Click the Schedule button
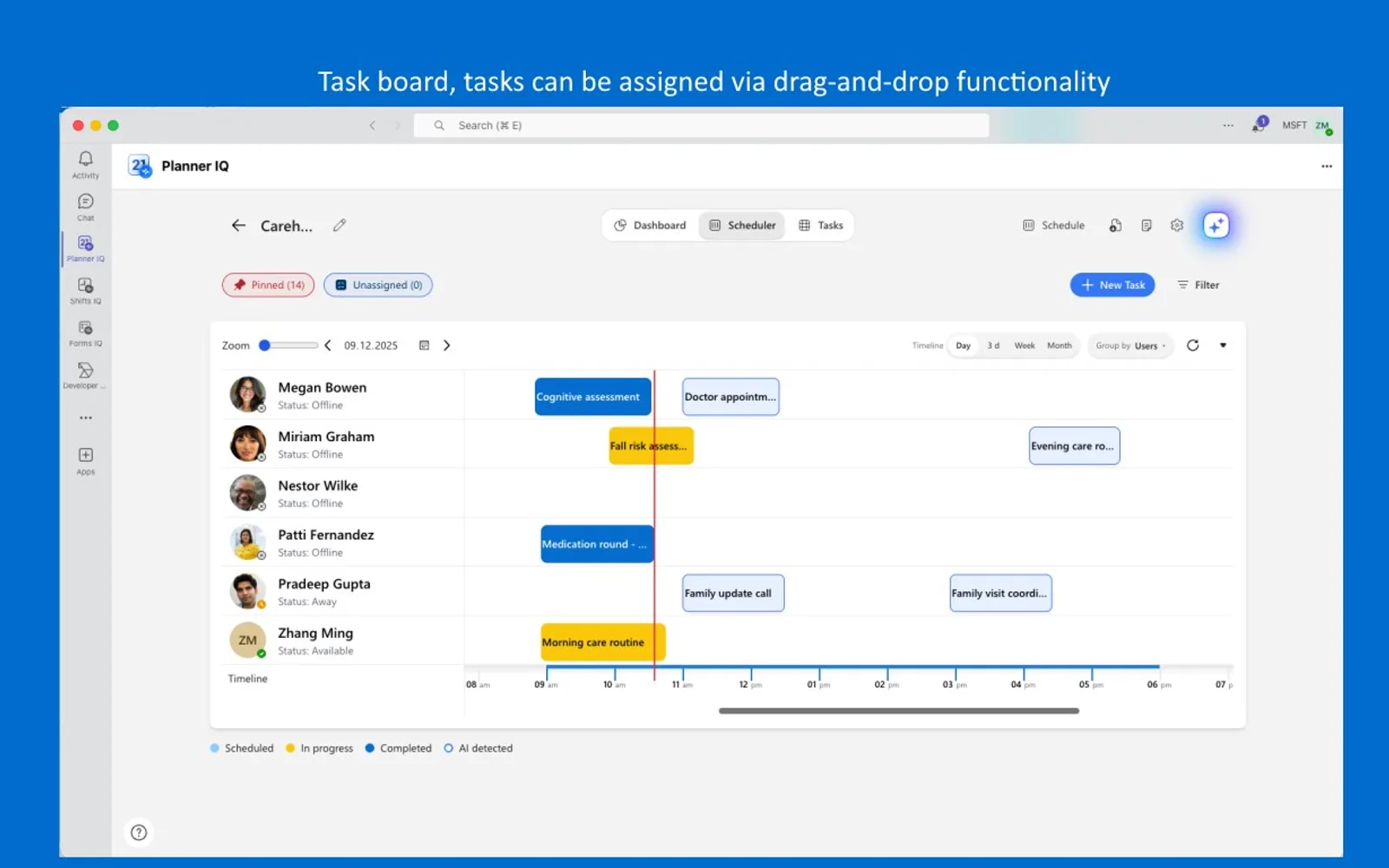The height and width of the screenshot is (868, 1389). [x=1054, y=225]
